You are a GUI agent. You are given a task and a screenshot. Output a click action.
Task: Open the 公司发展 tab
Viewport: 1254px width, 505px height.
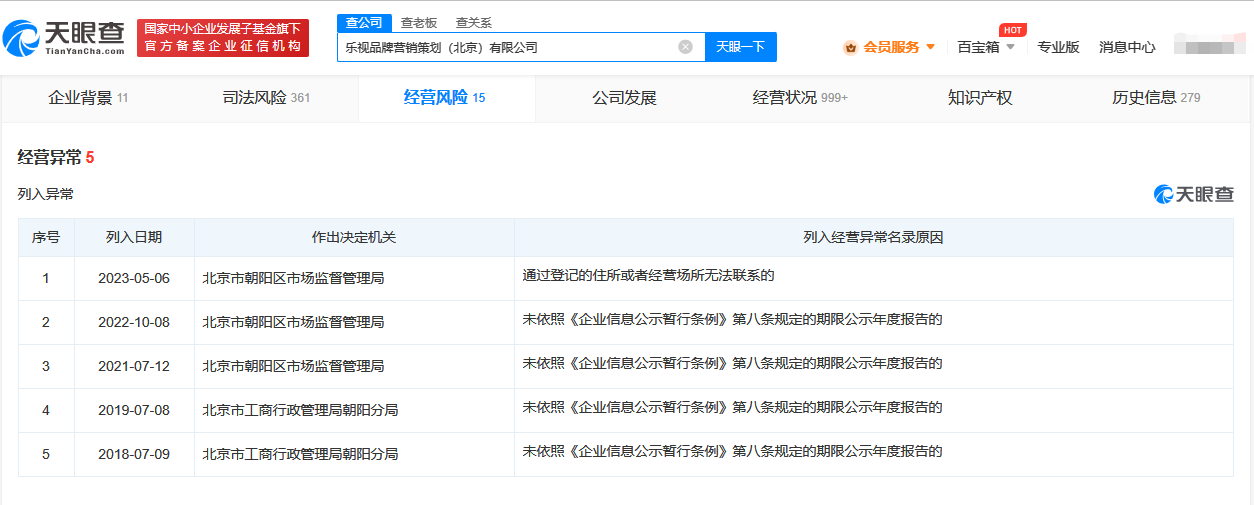tap(624, 98)
